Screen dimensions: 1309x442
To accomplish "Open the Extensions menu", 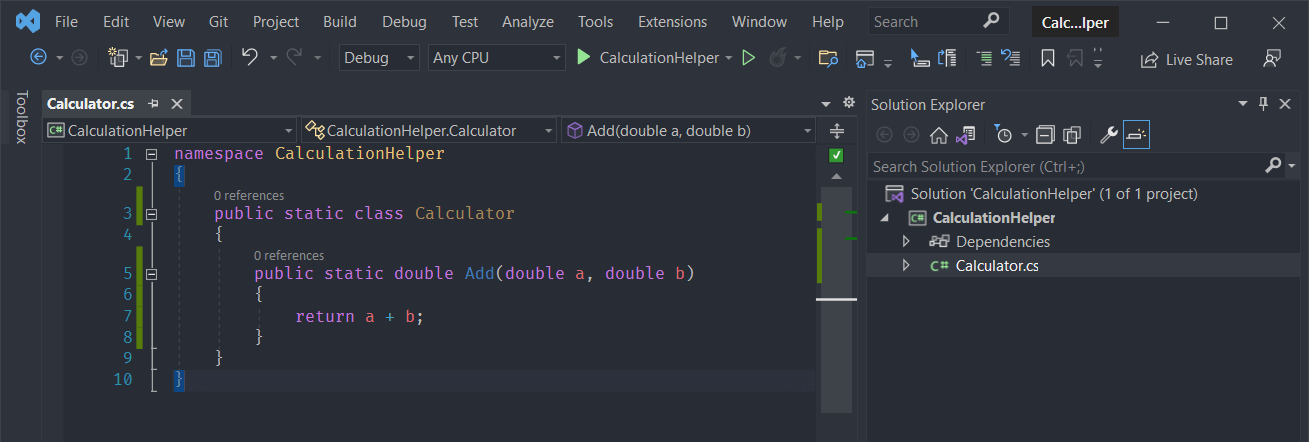I will (672, 22).
